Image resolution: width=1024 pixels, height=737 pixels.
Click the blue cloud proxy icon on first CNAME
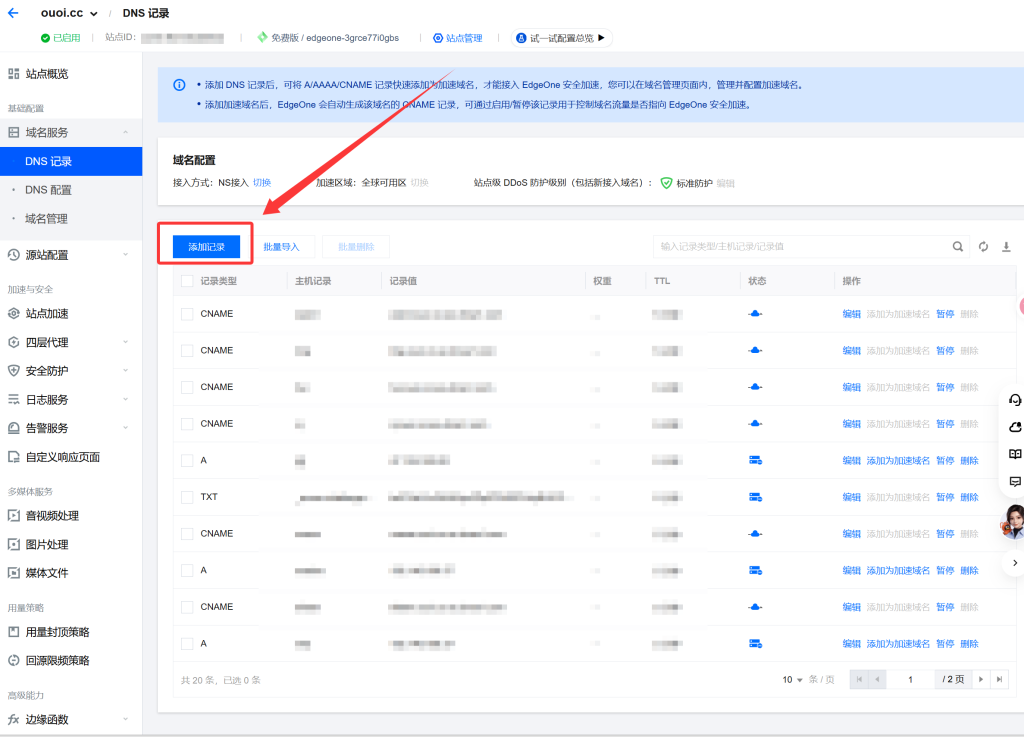[756, 313]
